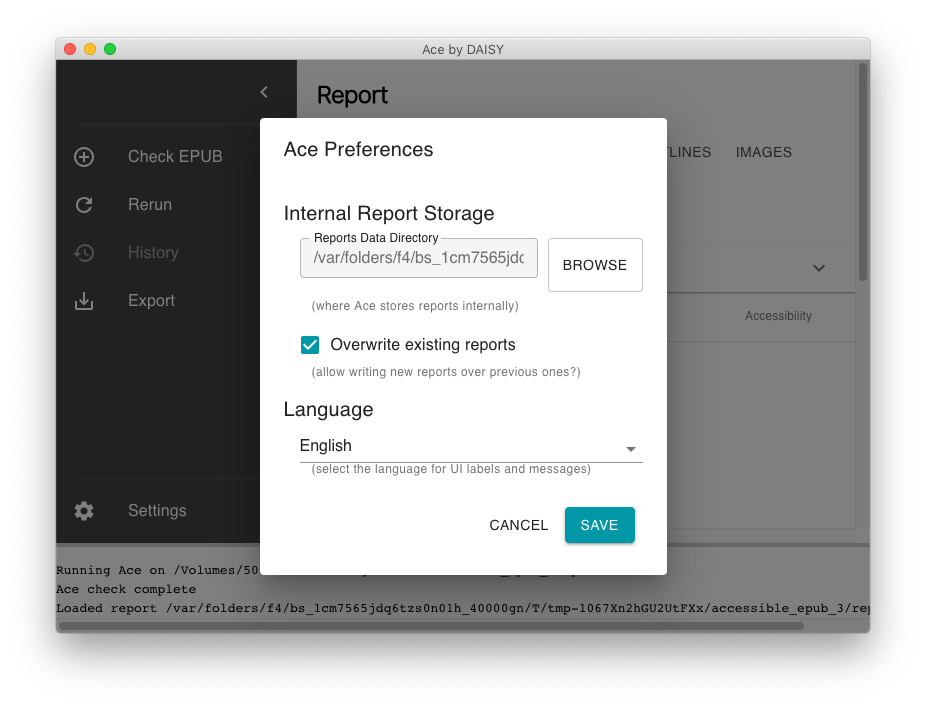Image resolution: width=926 pixels, height=707 pixels.
Task: Click the Check EPUB plus icon
Action: point(84,157)
